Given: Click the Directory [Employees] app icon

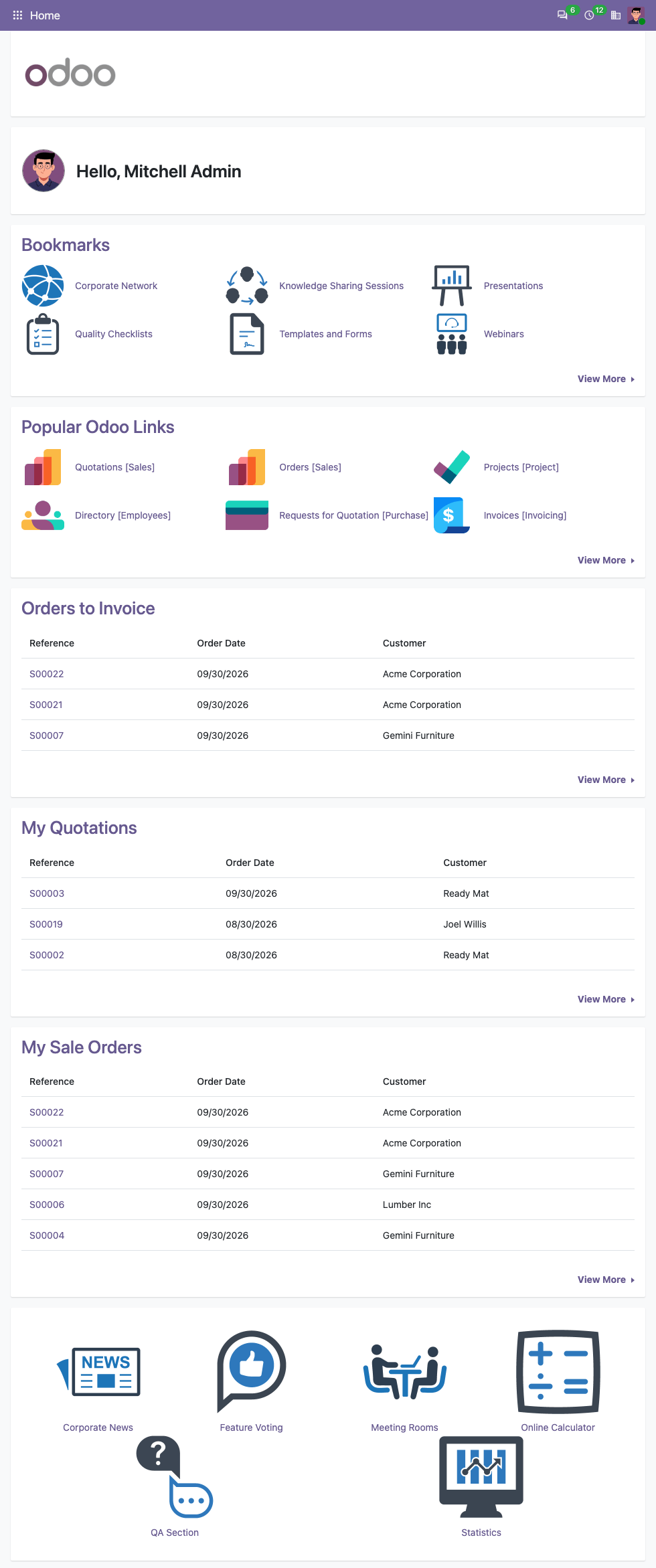Looking at the screenshot, I should click(43, 515).
